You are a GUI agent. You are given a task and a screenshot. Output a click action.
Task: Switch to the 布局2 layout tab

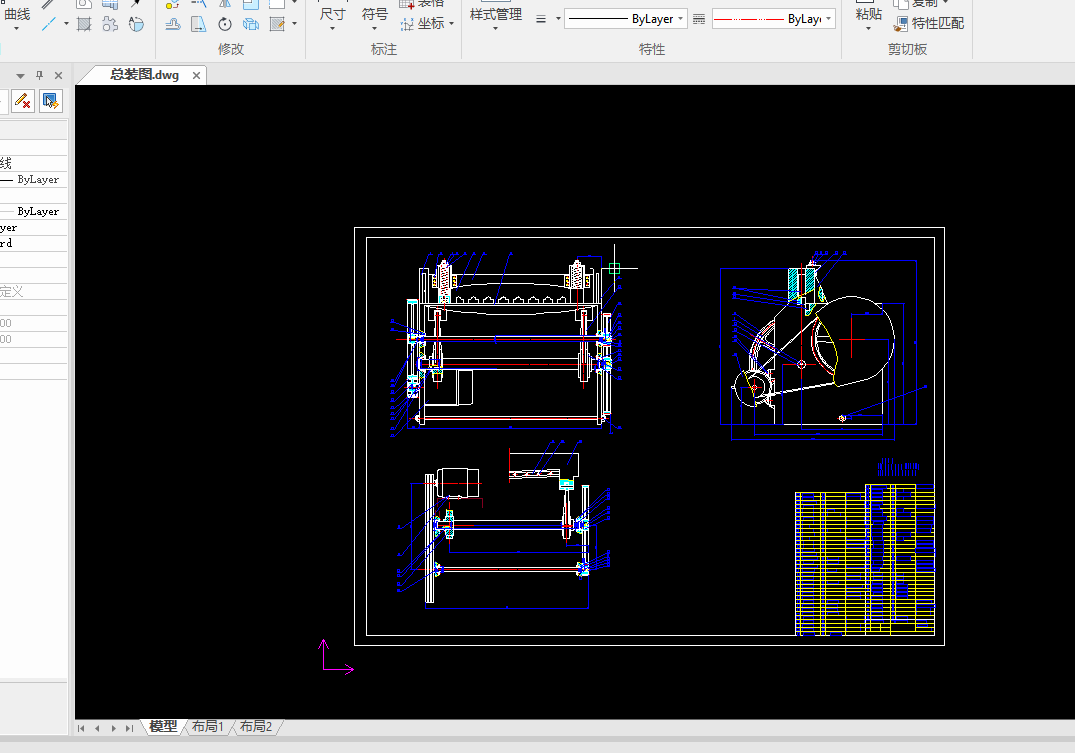256,727
